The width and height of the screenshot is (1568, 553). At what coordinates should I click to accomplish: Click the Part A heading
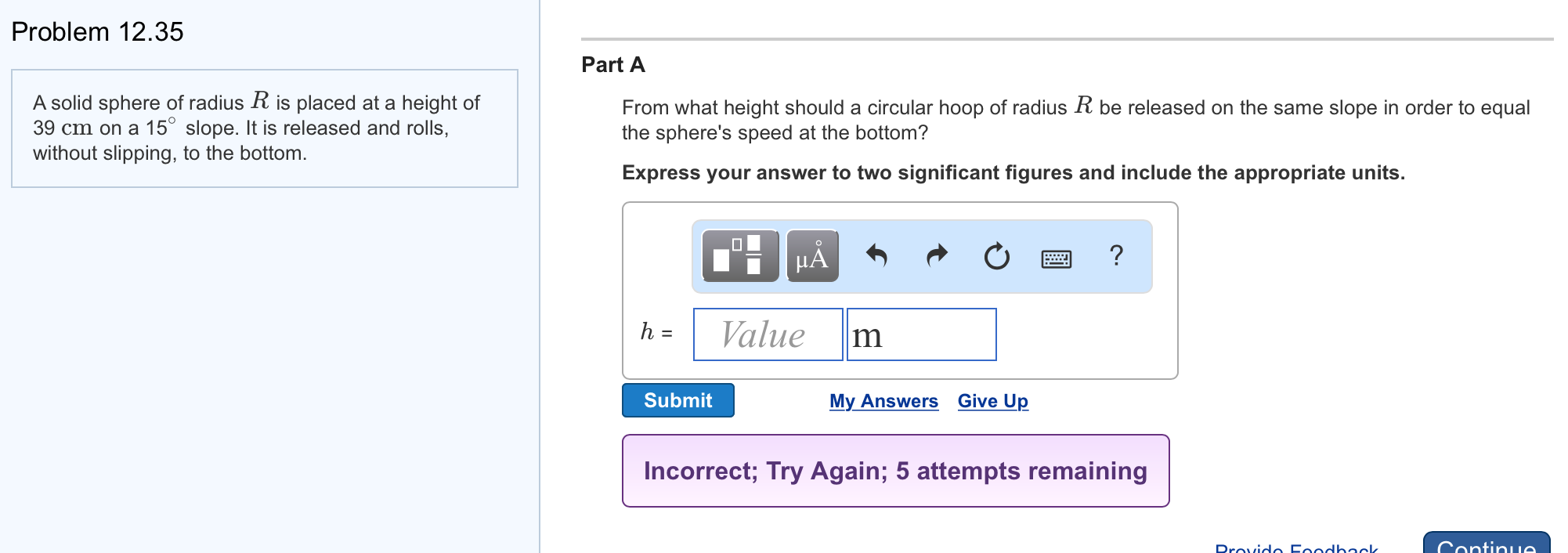(x=613, y=65)
